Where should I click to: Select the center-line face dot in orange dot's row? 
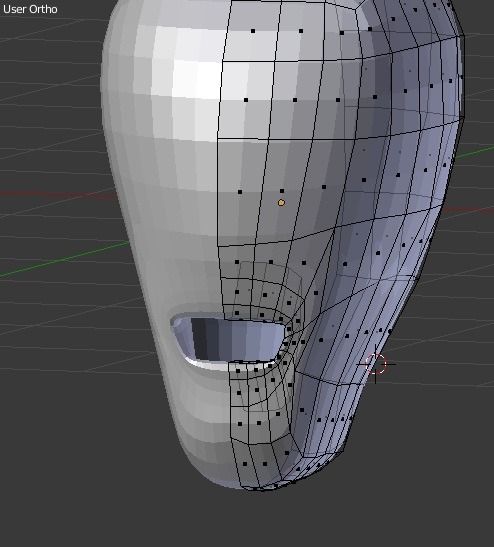tap(240, 192)
